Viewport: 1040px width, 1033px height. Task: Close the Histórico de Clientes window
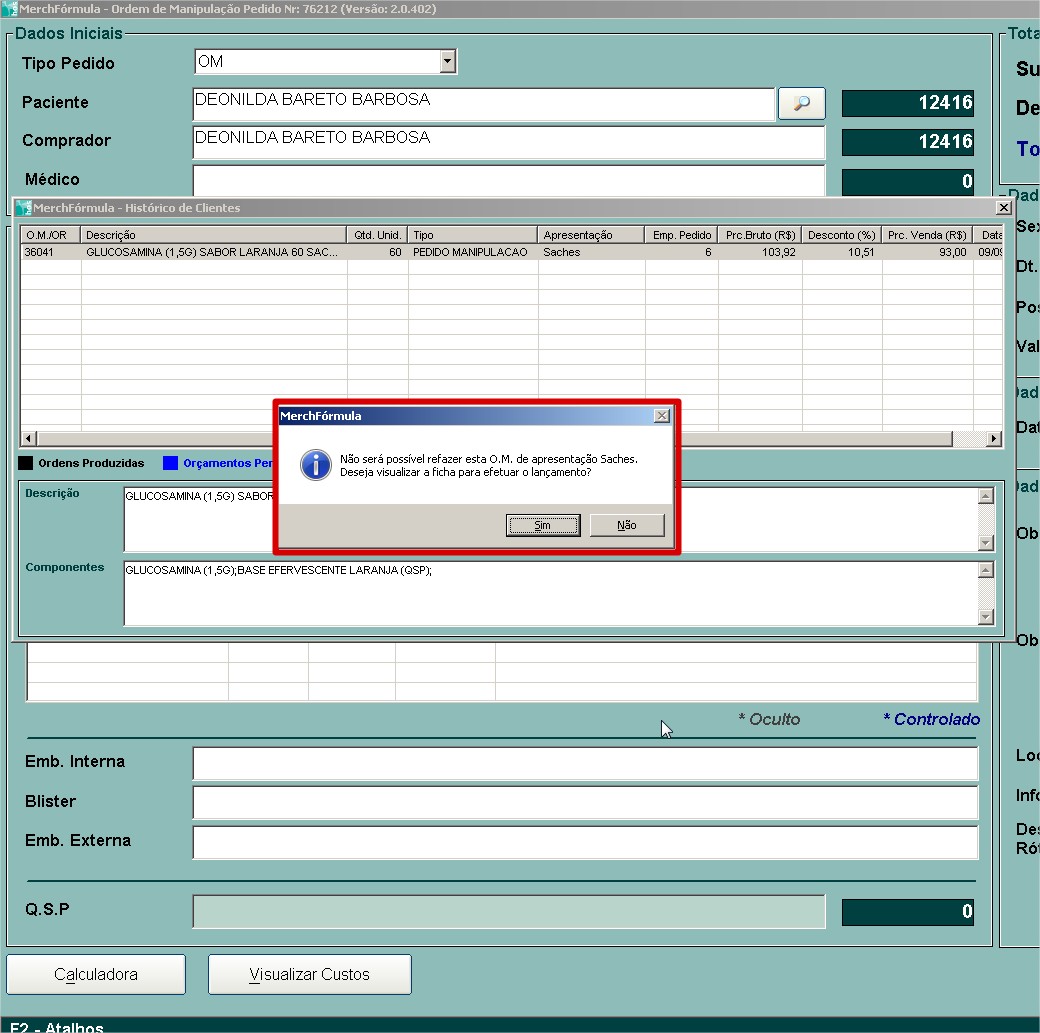tap(1003, 208)
